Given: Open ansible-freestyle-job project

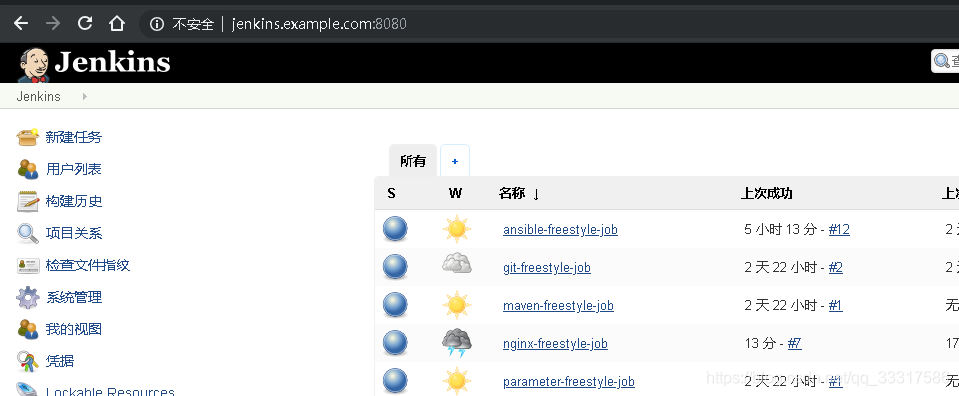Looking at the screenshot, I should 560,230.
